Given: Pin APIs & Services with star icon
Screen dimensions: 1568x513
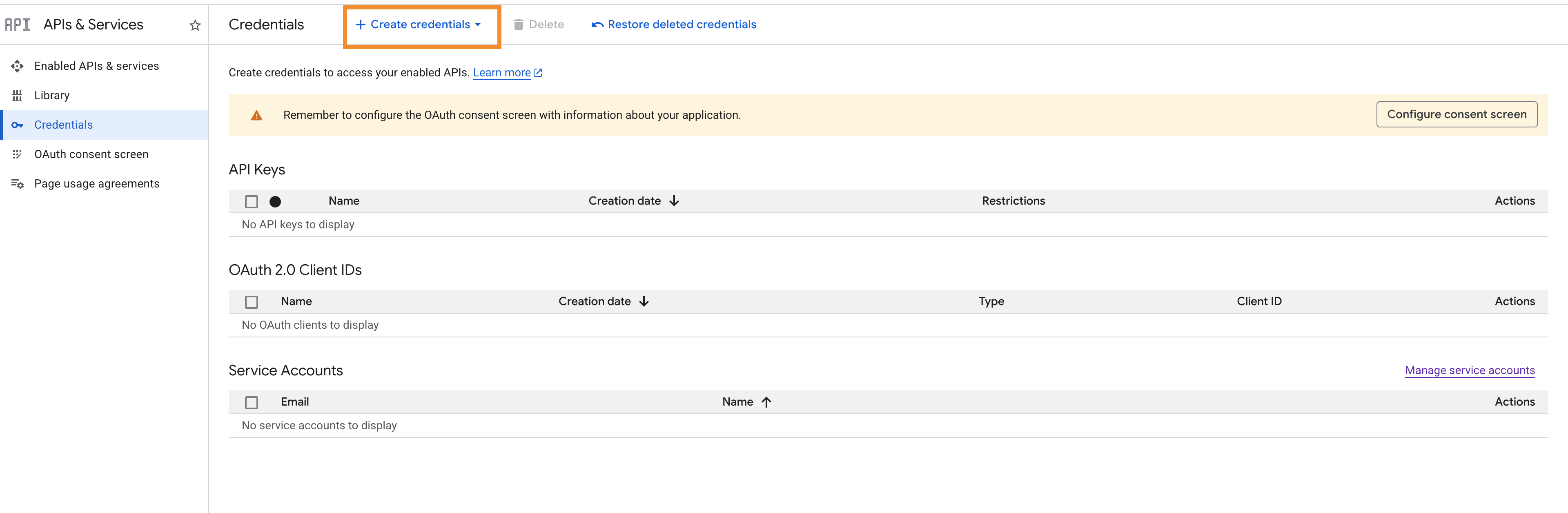Looking at the screenshot, I should pyautogui.click(x=195, y=25).
